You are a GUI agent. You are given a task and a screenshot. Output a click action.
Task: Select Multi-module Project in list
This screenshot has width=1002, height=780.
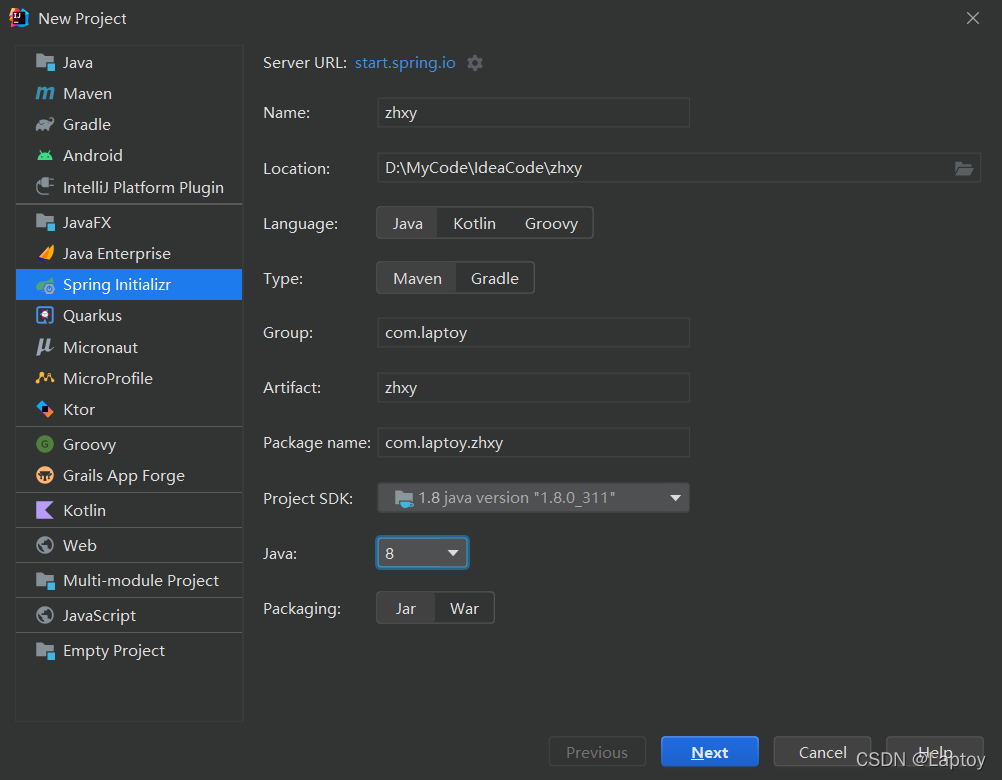coord(129,580)
